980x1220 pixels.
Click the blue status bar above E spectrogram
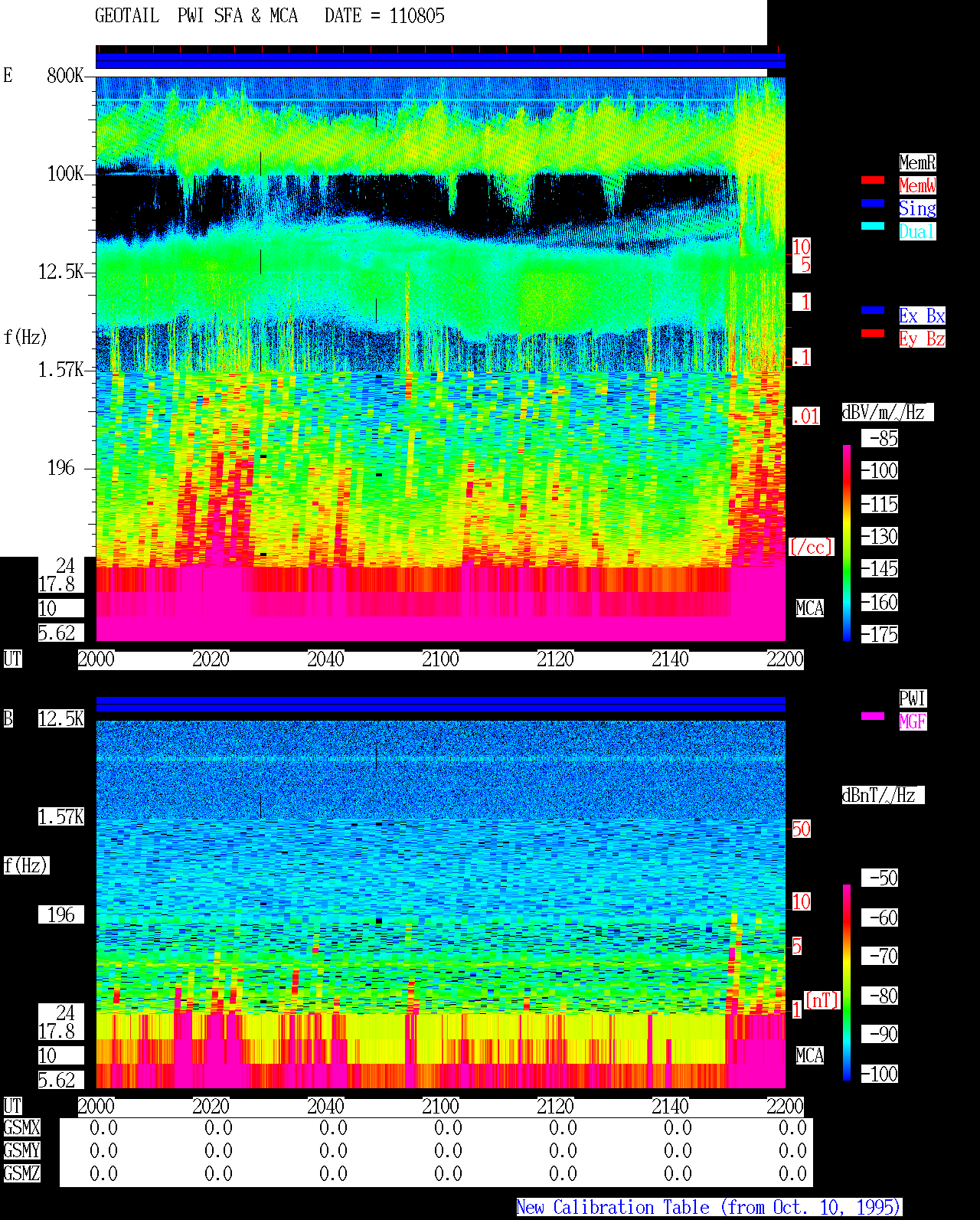[x=440, y=61]
